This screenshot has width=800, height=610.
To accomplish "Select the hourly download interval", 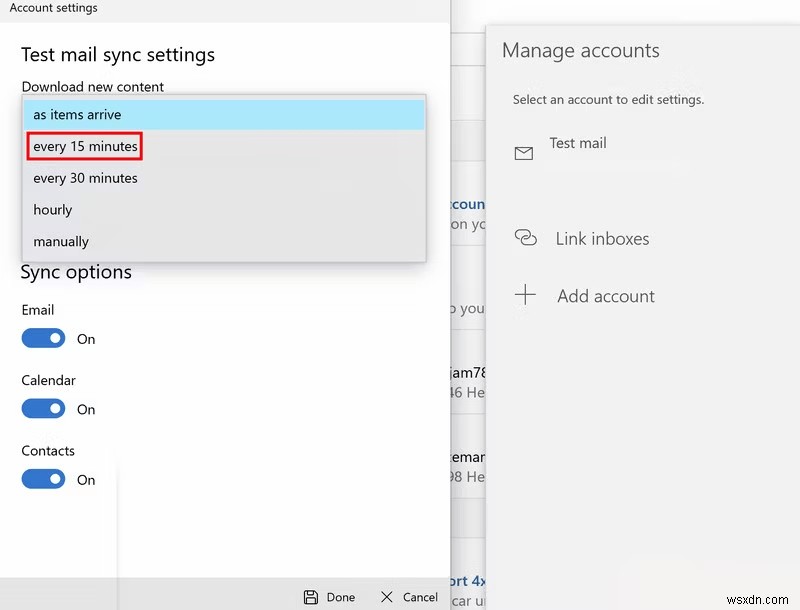I will [52, 209].
